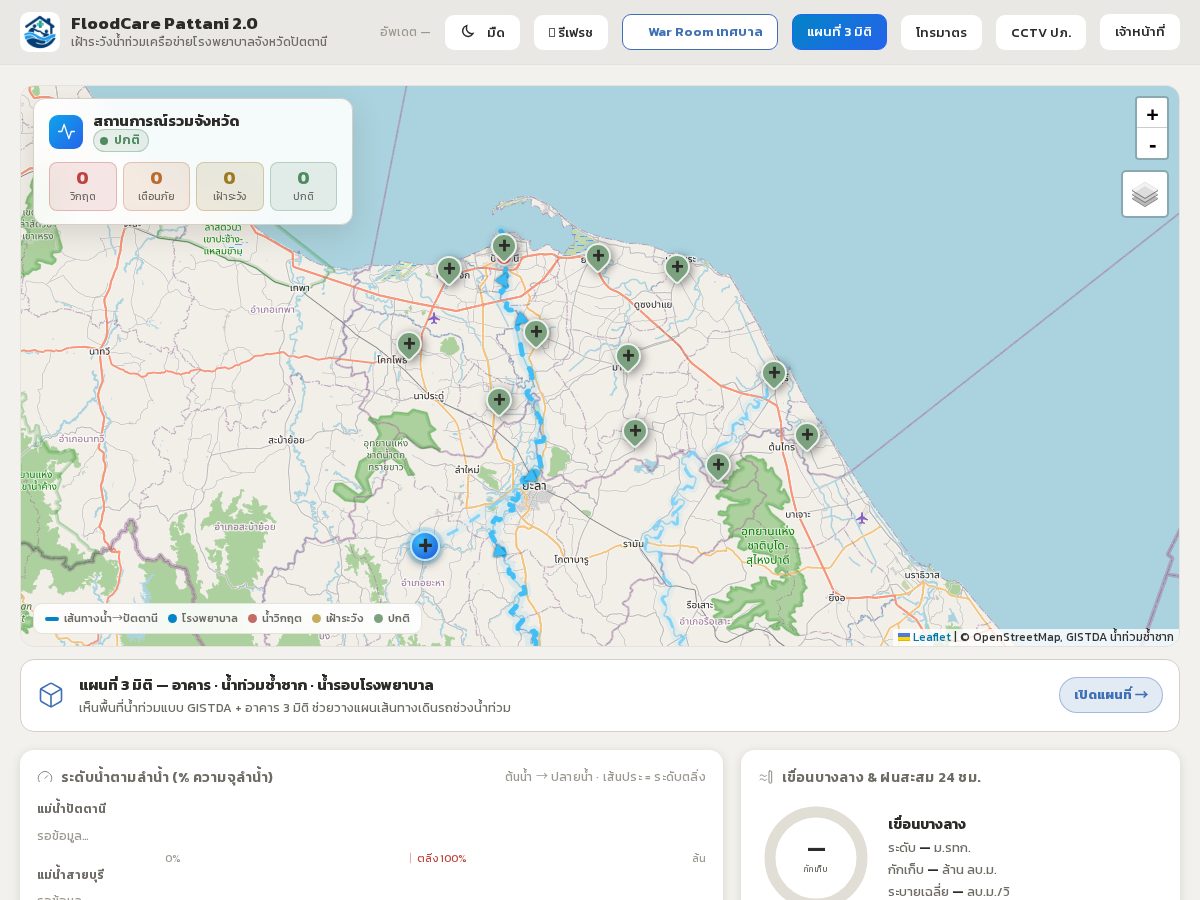
Task: Open the War Room เทศบาล page
Action: (x=700, y=32)
